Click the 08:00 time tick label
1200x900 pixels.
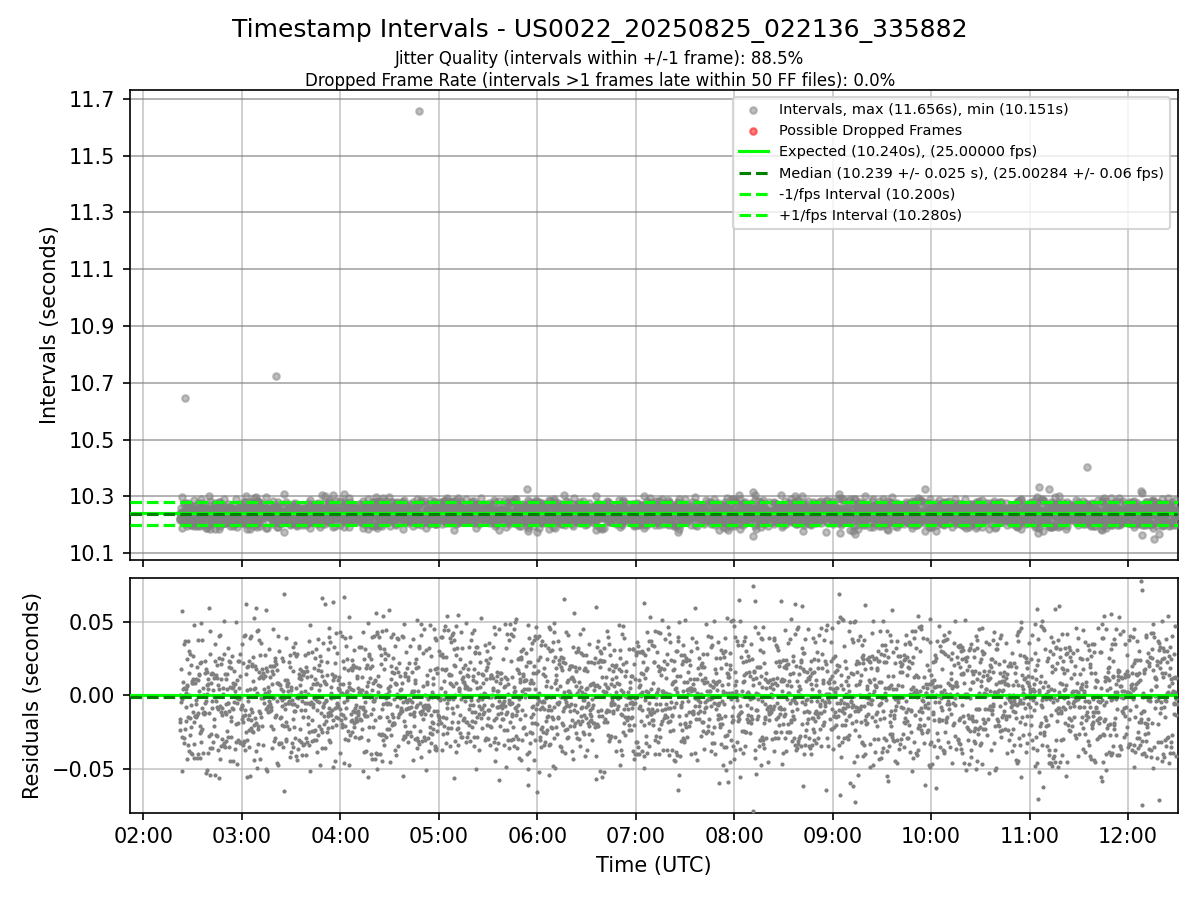point(734,835)
